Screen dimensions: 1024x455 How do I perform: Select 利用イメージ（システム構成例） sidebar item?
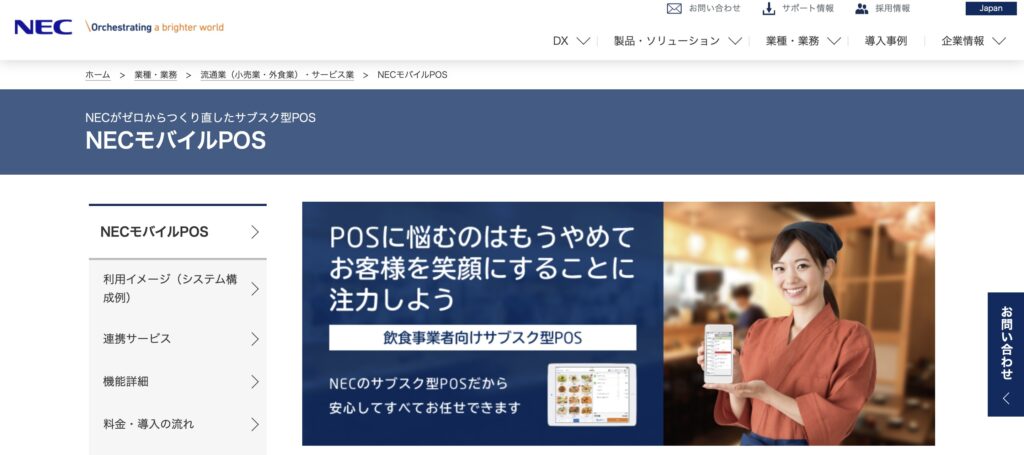[178, 289]
